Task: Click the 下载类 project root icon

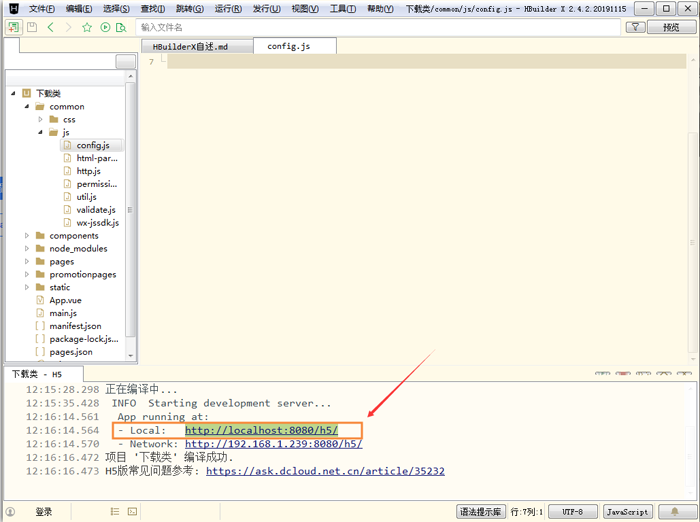Action: tap(27, 93)
